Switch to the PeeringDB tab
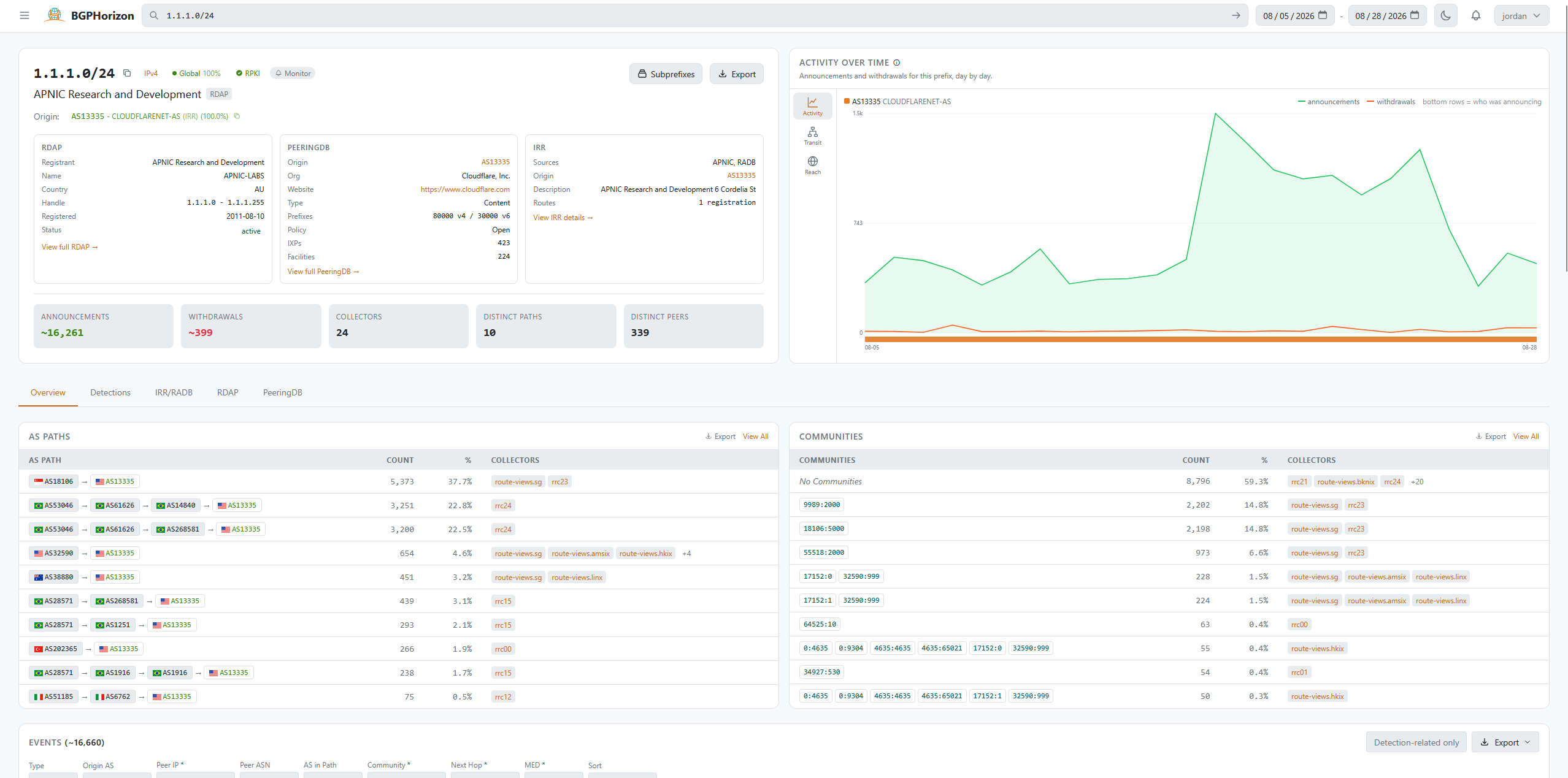1568x778 pixels. point(282,392)
